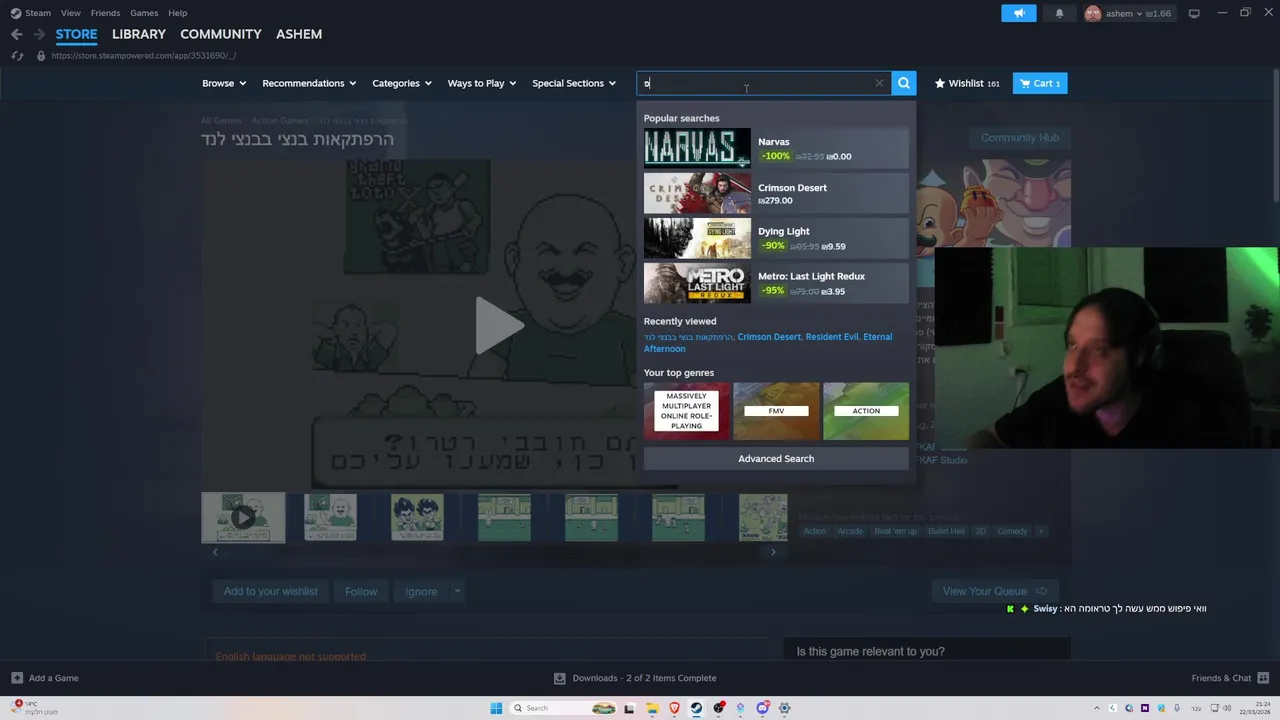Open File Explorer from the taskbar
The height and width of the screenshot is (720, 1280).
point(651,708)
